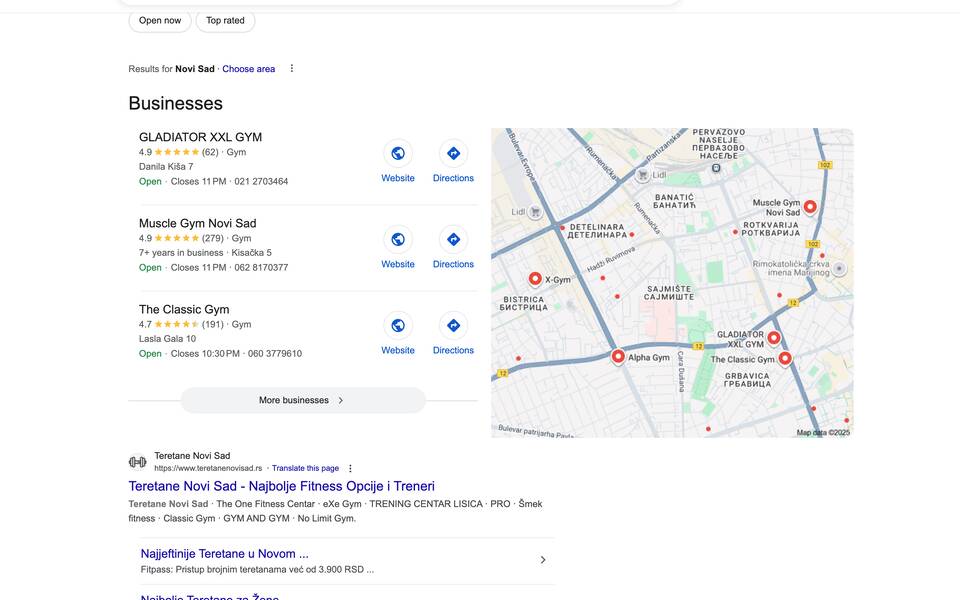The width and height of the screenshot is (960, 600).
Task: Click Teretane Novi Sad dumbbell site favicon
Action: (137, 462)
